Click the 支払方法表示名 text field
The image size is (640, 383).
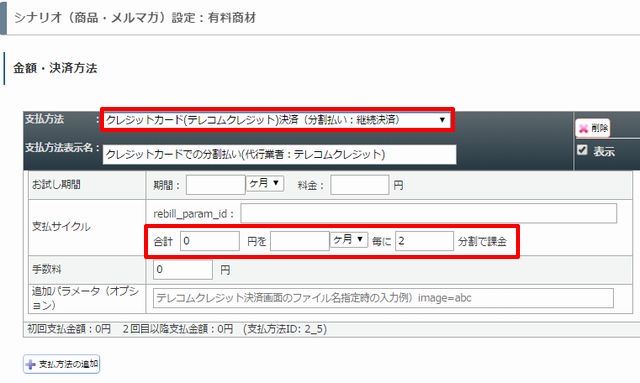click(279, 154)
